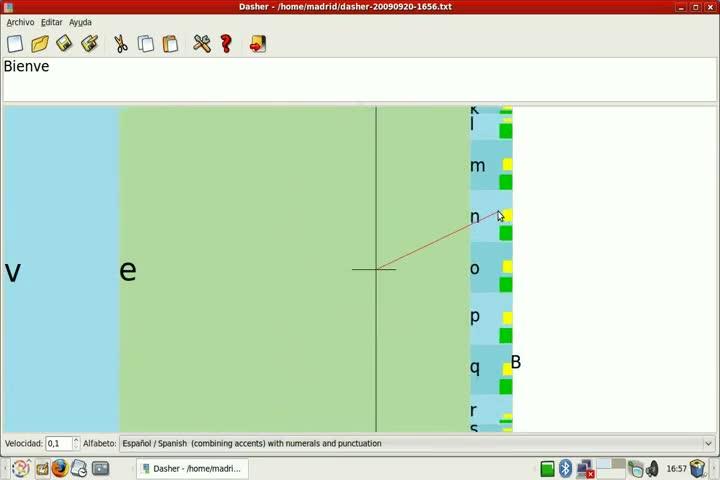This screenshot has height=480, width=720.
Task: Select the letter m box in canvas
Action: pos(491,165)
